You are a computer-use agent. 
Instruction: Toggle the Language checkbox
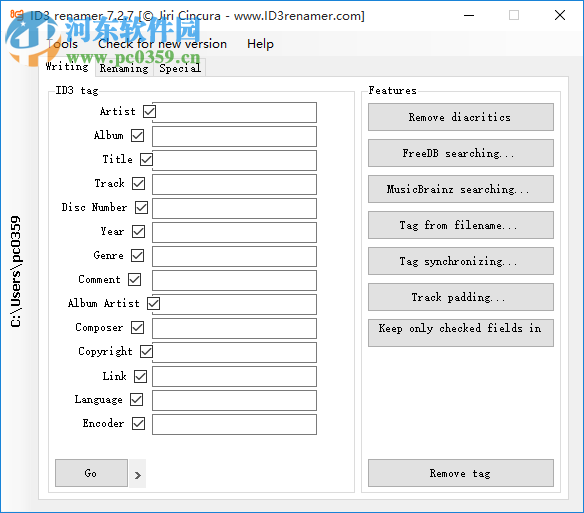pos(136,400)
